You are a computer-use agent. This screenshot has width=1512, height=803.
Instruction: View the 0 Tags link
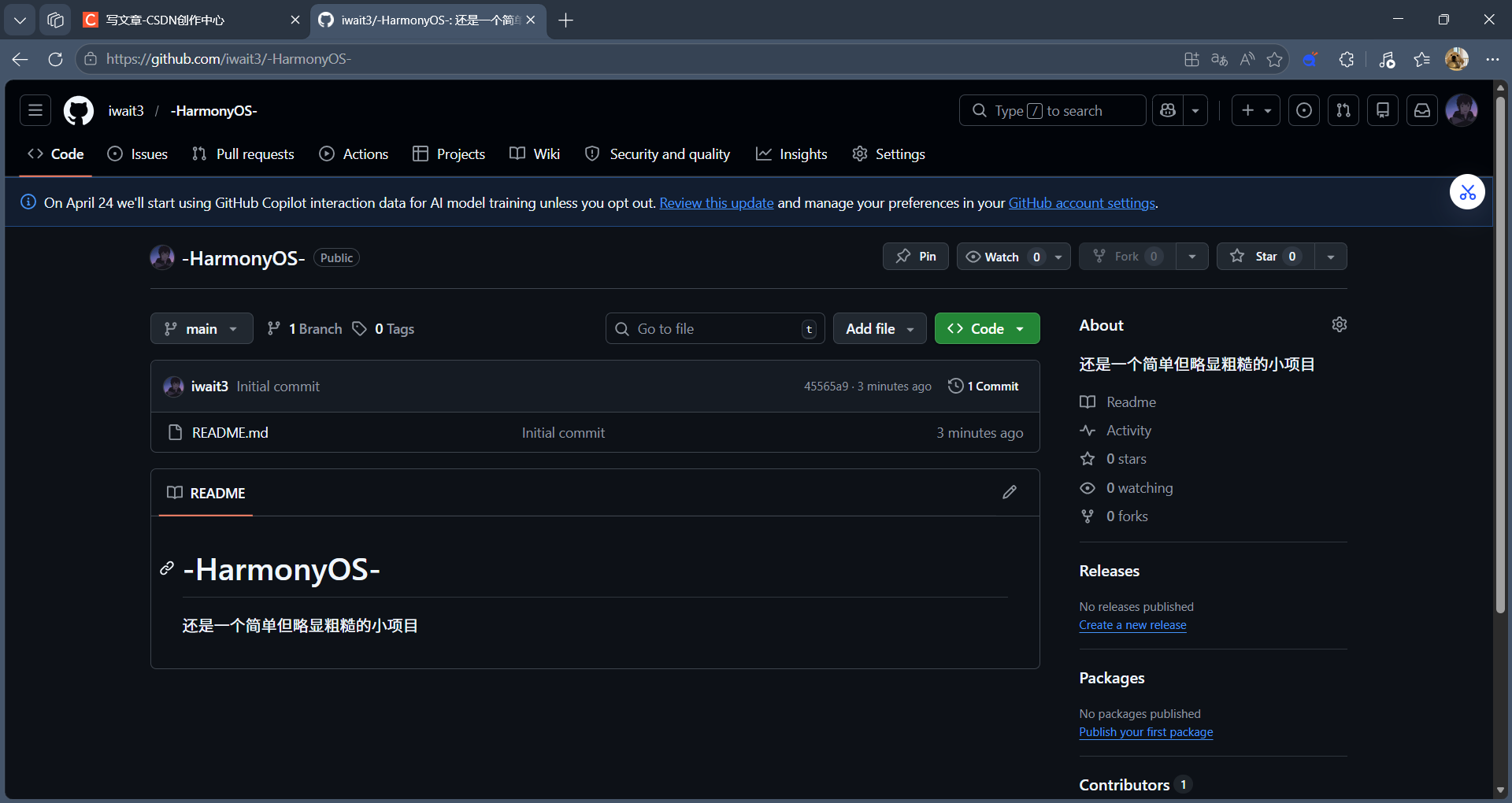tap(384, 329)
